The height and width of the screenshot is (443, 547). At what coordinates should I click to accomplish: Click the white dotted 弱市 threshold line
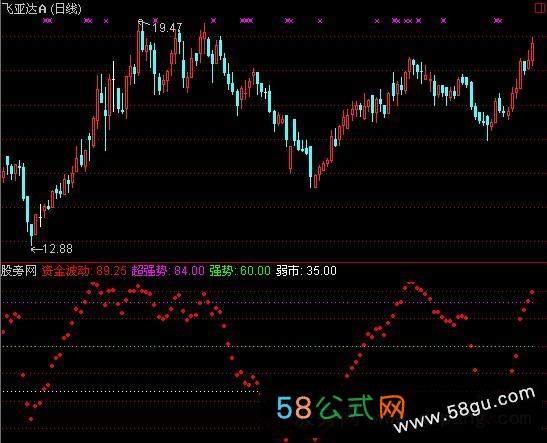(131, 391)
